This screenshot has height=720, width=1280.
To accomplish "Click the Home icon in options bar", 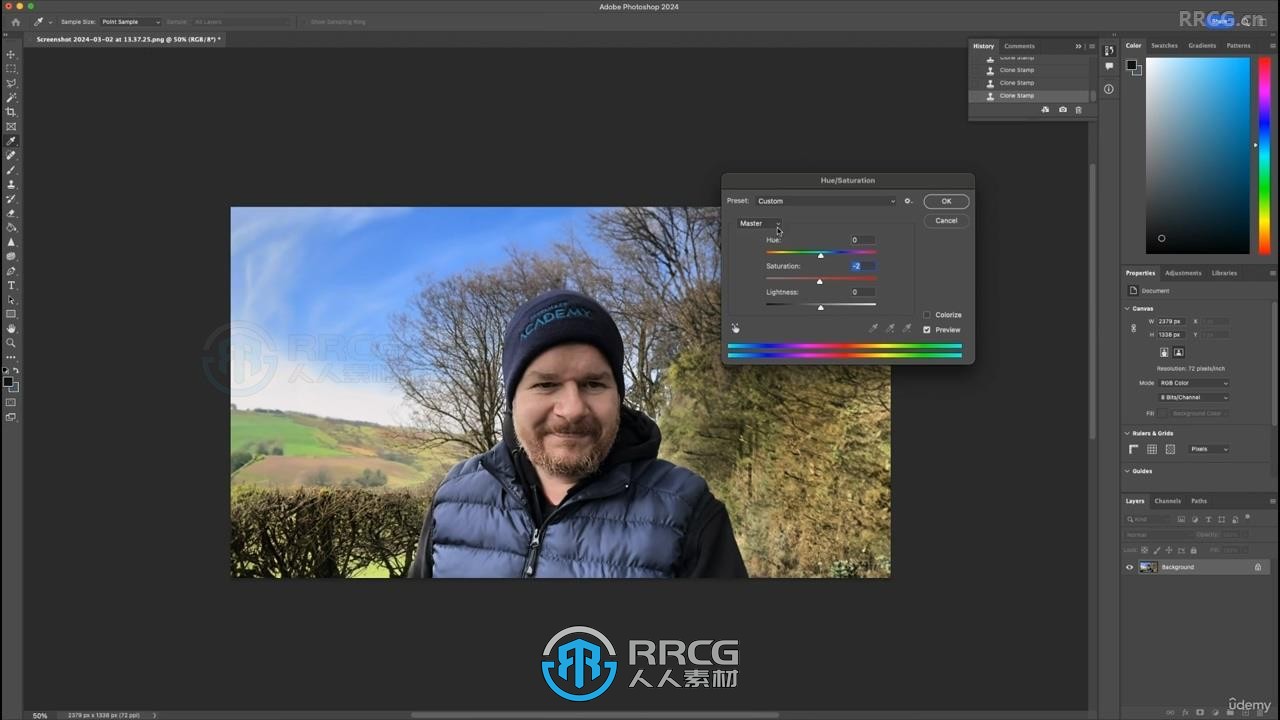I will [15, 21].
